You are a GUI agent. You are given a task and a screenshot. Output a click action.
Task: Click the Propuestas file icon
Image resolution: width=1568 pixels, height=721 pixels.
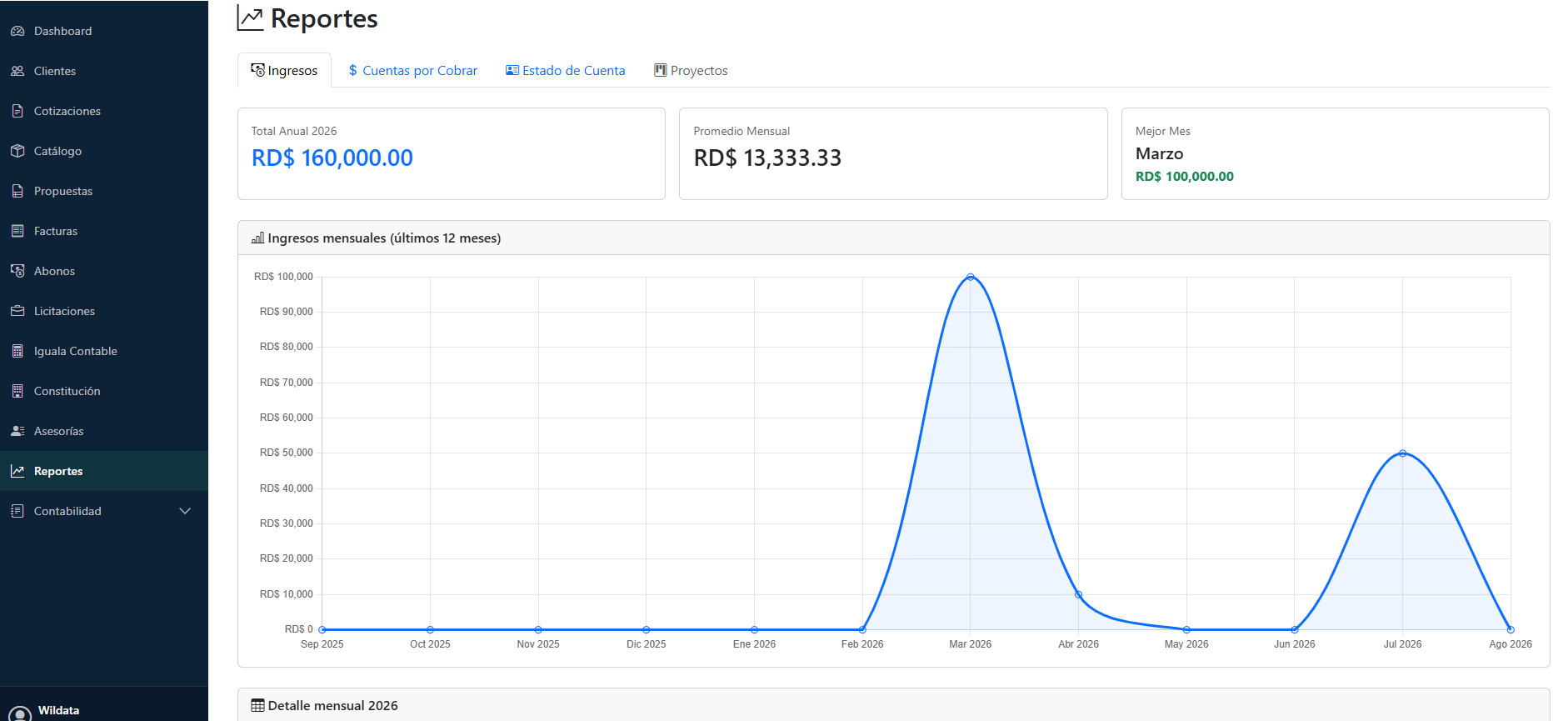pyautogui.click(x=17, y=191)
